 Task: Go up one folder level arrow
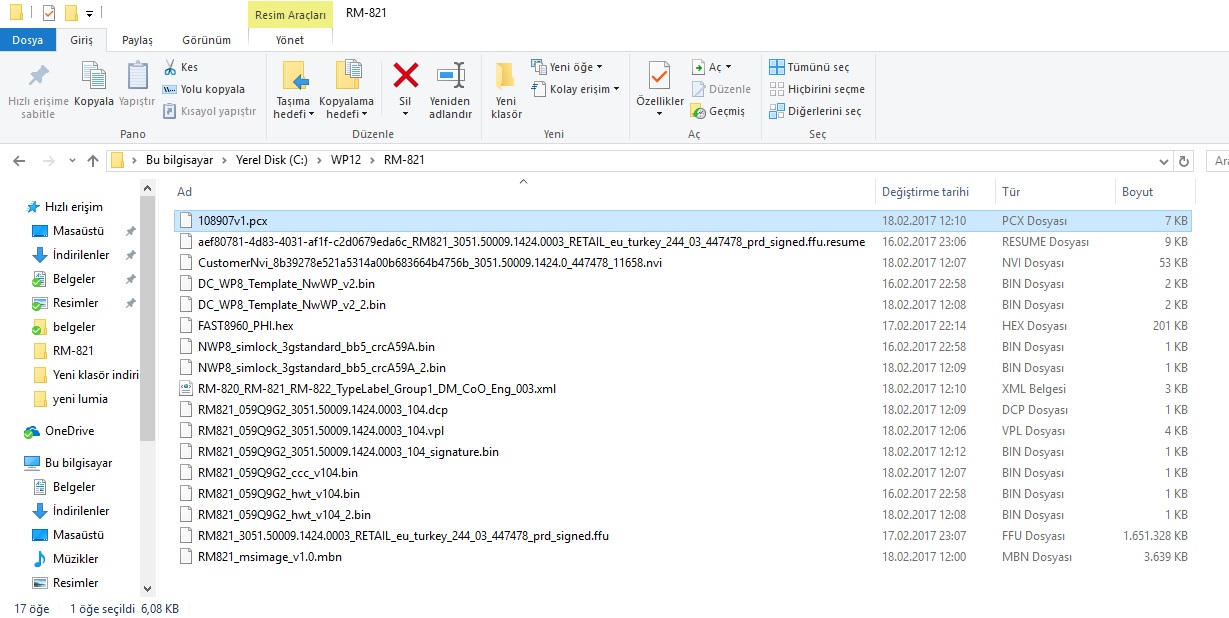pos(93,160)
